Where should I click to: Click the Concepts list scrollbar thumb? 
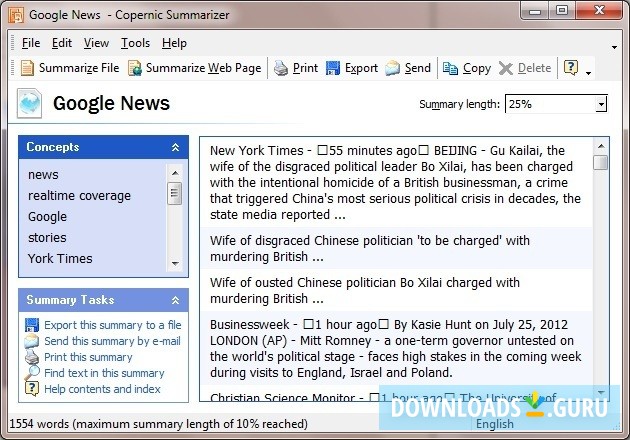pos(175,193)
